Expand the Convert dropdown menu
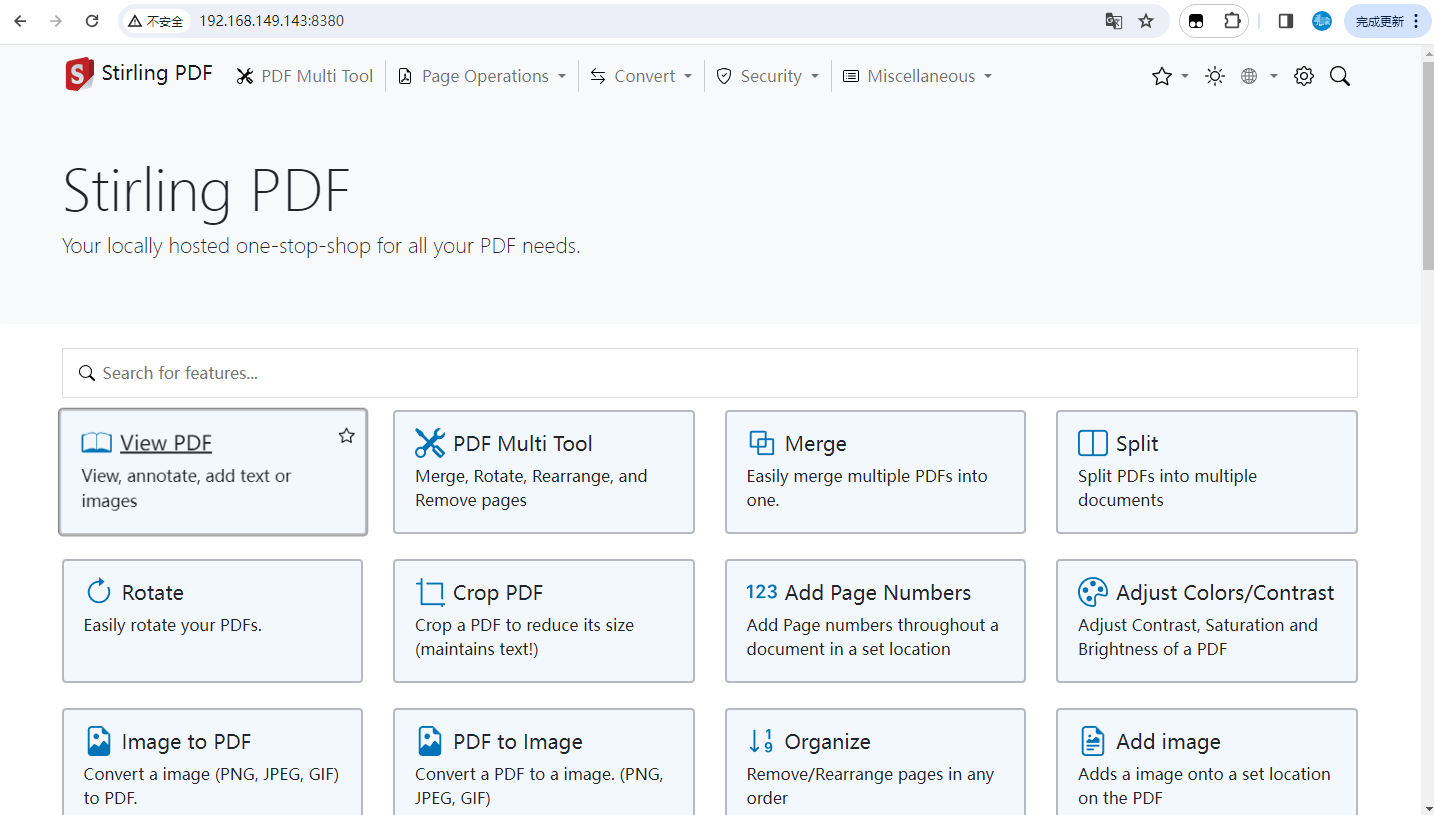Screen dimensions: 1434x815 point(641,76)
